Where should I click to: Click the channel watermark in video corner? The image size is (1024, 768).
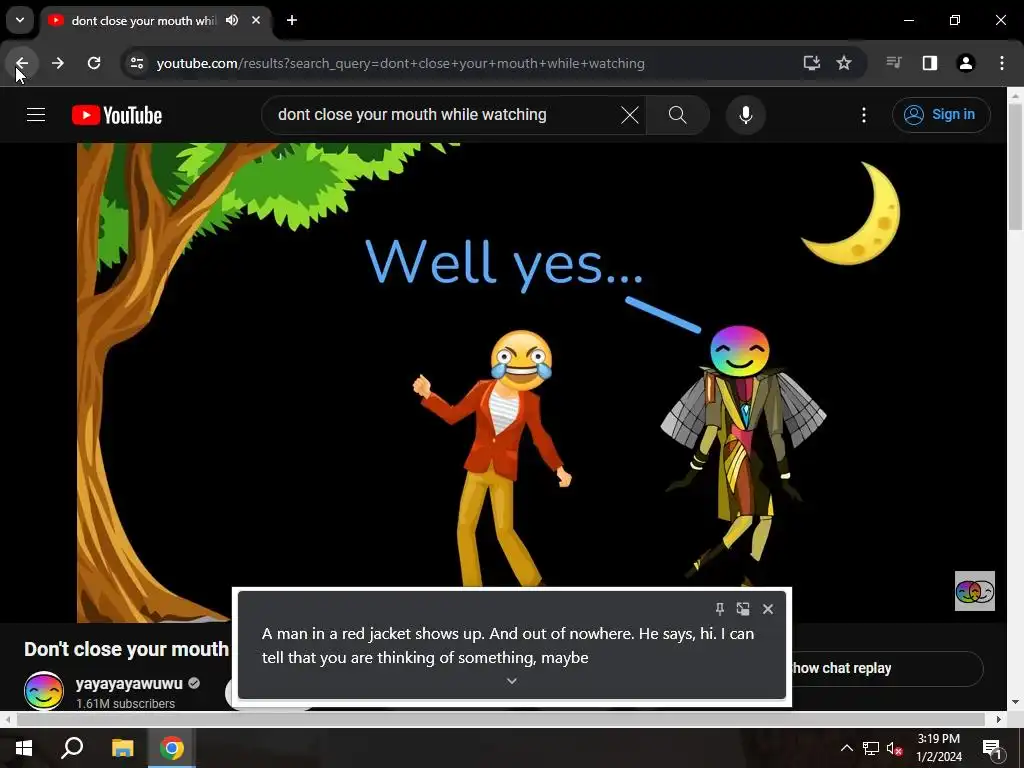(974, 591)
